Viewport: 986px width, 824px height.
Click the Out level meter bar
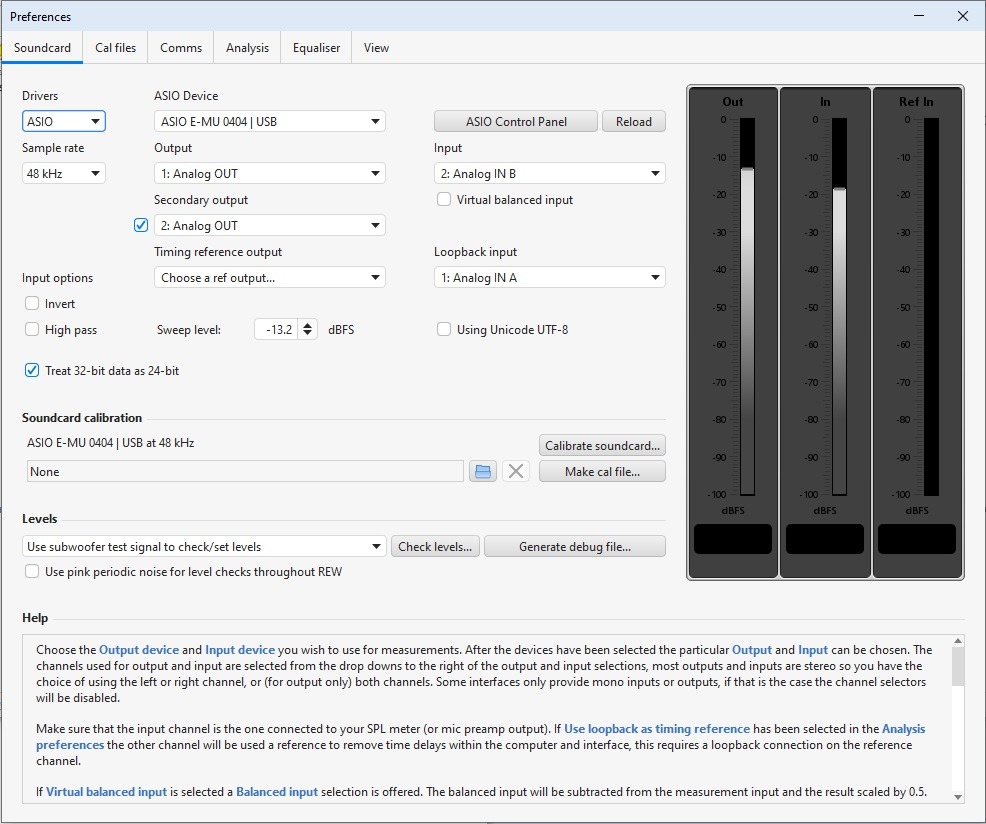click(x=747, y=306)
